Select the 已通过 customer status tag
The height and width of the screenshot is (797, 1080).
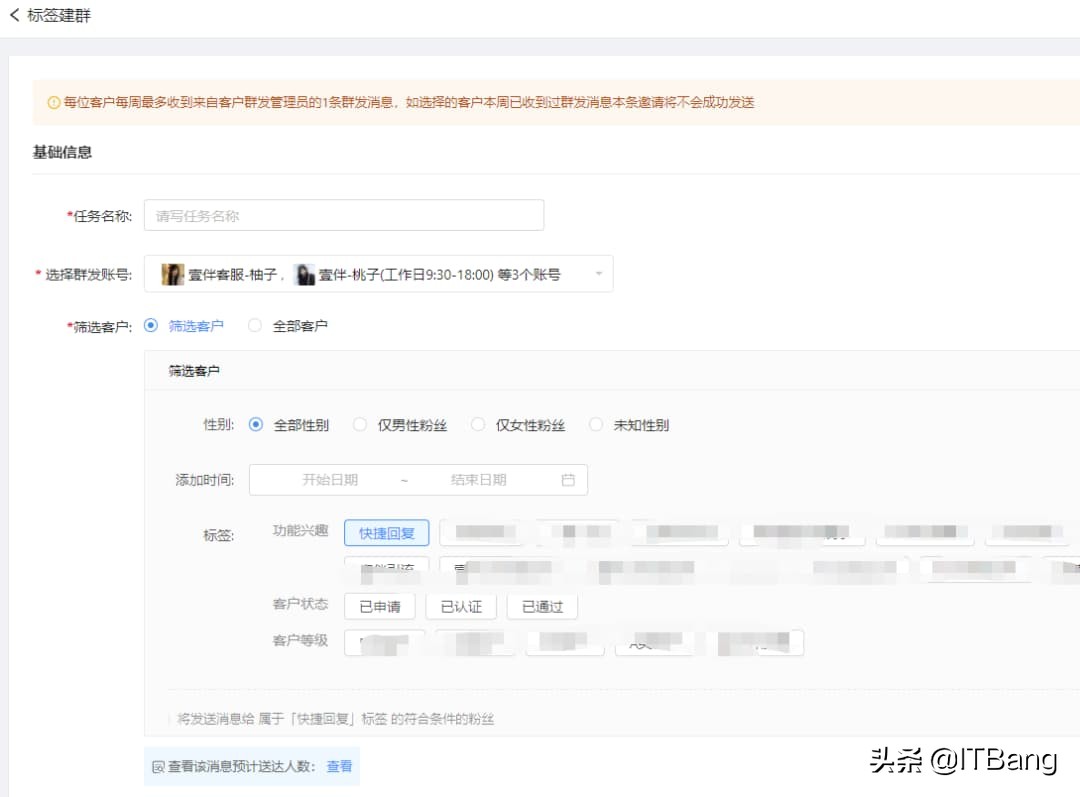pyautogui.click(x=542, y=606)
